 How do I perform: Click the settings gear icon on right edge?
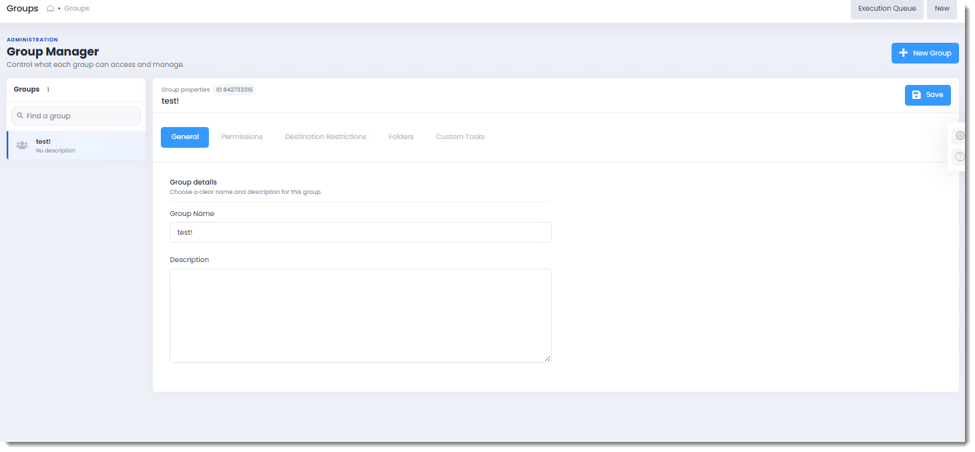960,136
